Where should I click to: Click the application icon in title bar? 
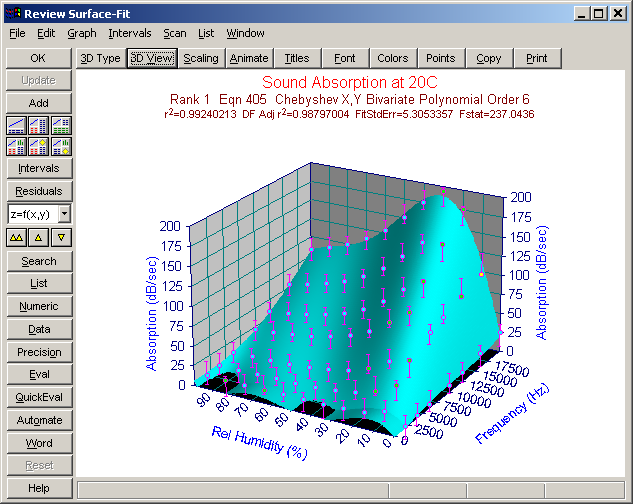[13, 13]
